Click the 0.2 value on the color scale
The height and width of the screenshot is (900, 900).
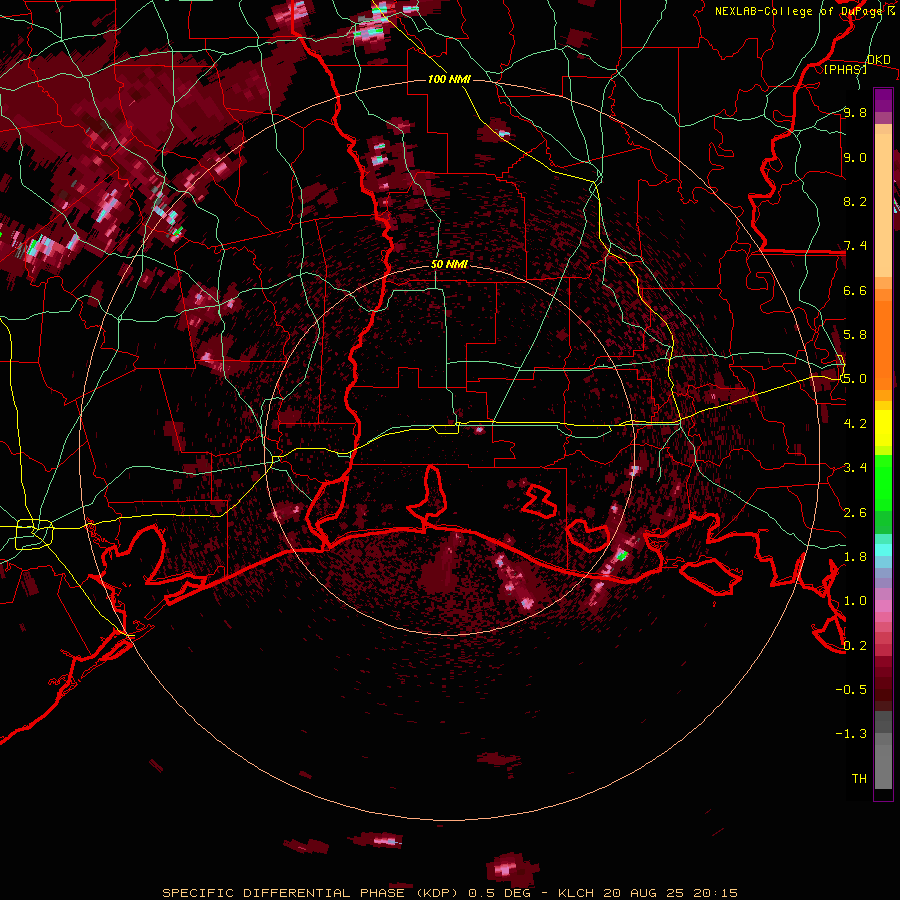pos(855,646)
